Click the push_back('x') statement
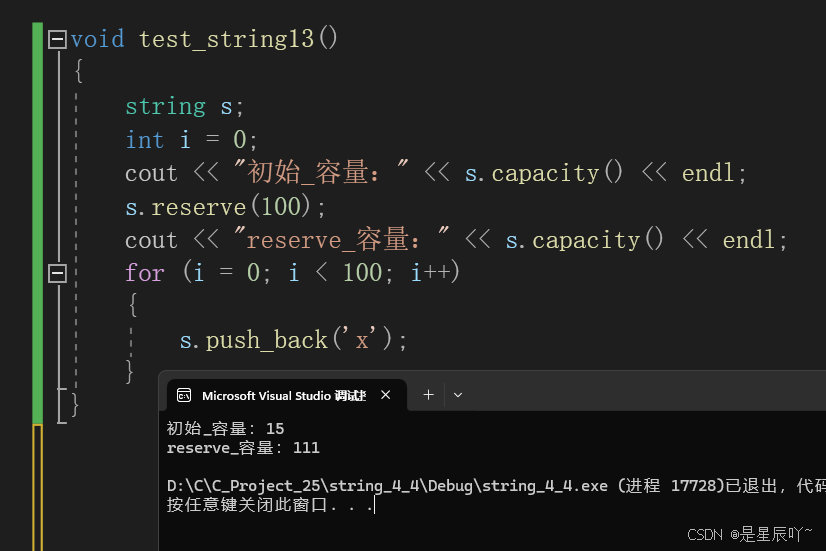This screenshot has height=551, width=826. [x=293, y=340]
